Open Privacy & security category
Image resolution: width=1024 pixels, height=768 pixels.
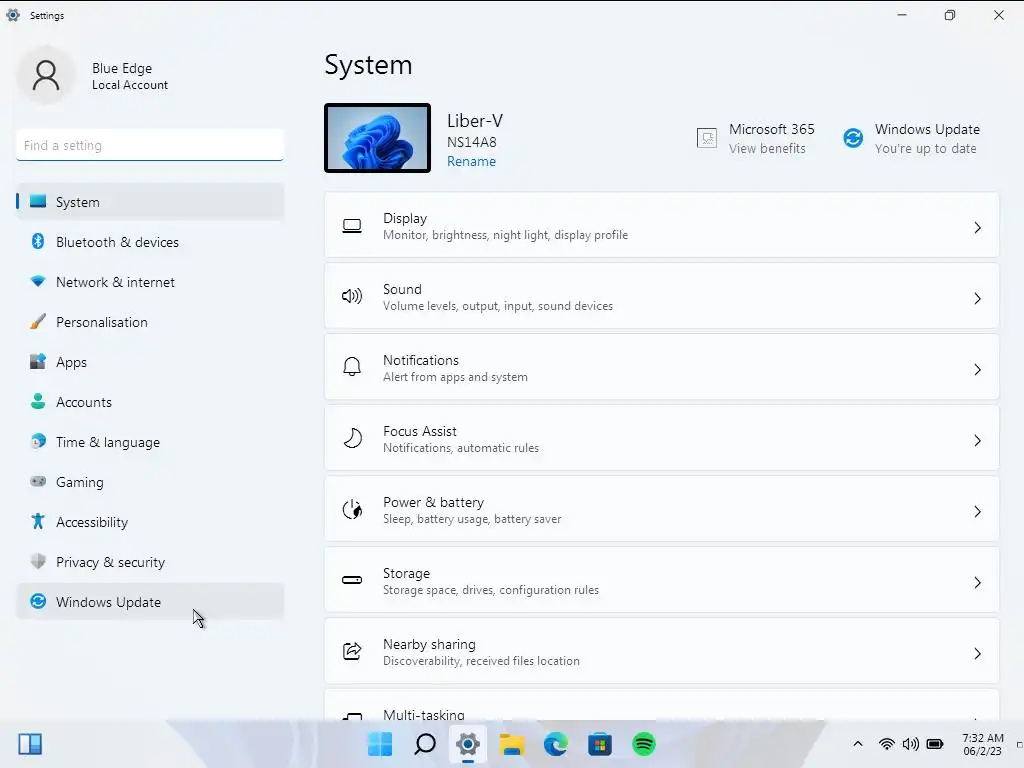click(x=150, y=562)
